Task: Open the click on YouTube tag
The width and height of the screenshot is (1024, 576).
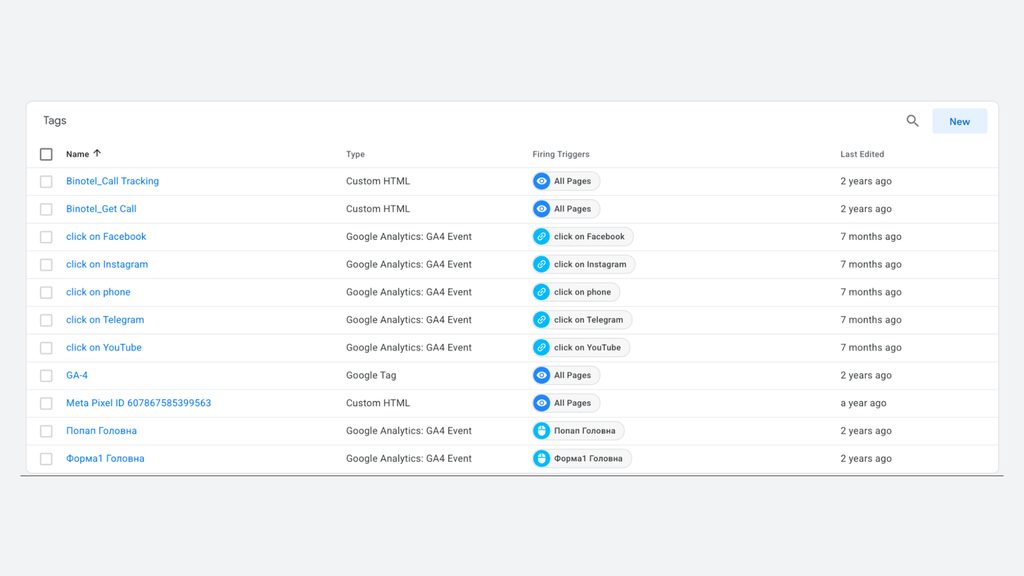Action: click(104, 347)
